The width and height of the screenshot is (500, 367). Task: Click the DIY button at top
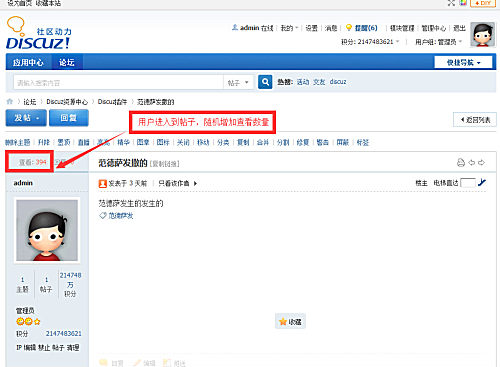pyautogui.click(x=483, y=3)
